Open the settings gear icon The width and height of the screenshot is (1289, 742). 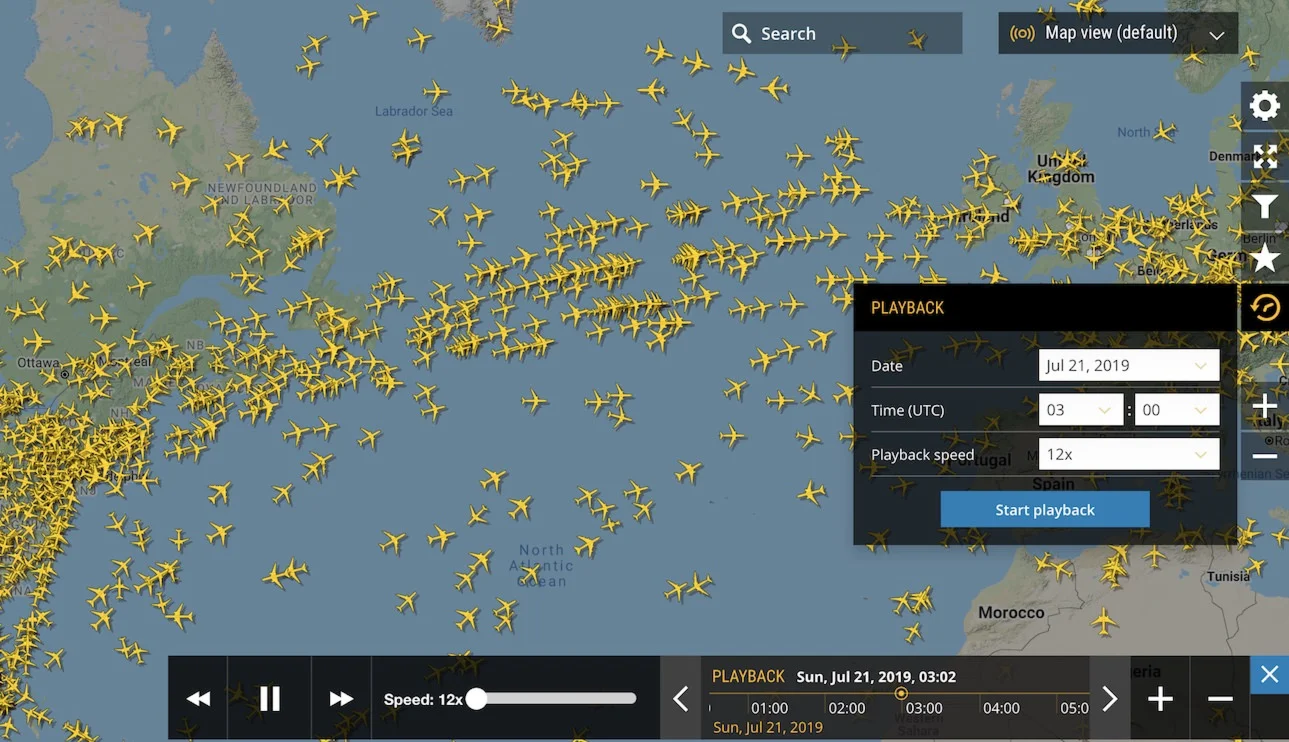[x=1265, y=105]
